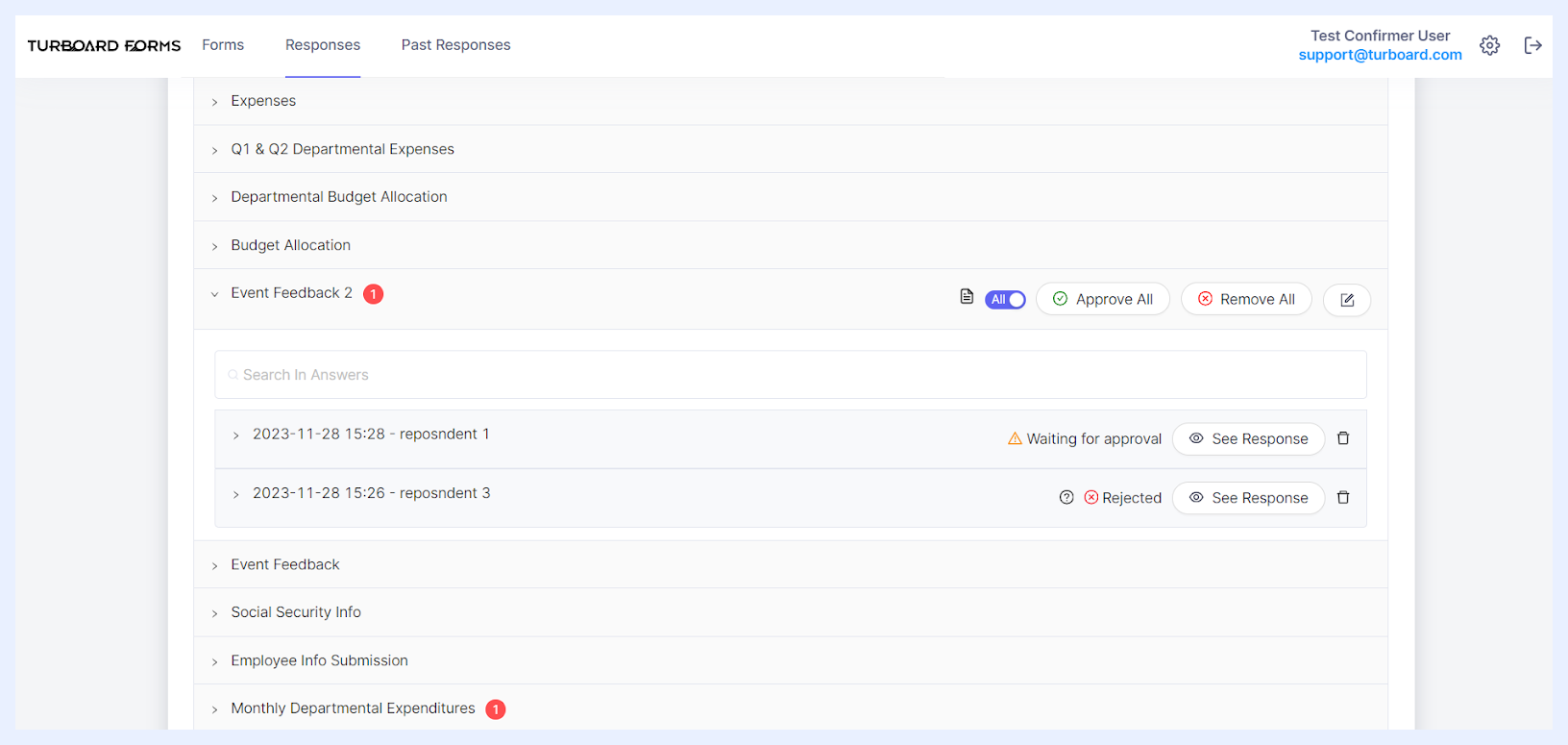Click the Remove All button

[x=1246, y=300]
